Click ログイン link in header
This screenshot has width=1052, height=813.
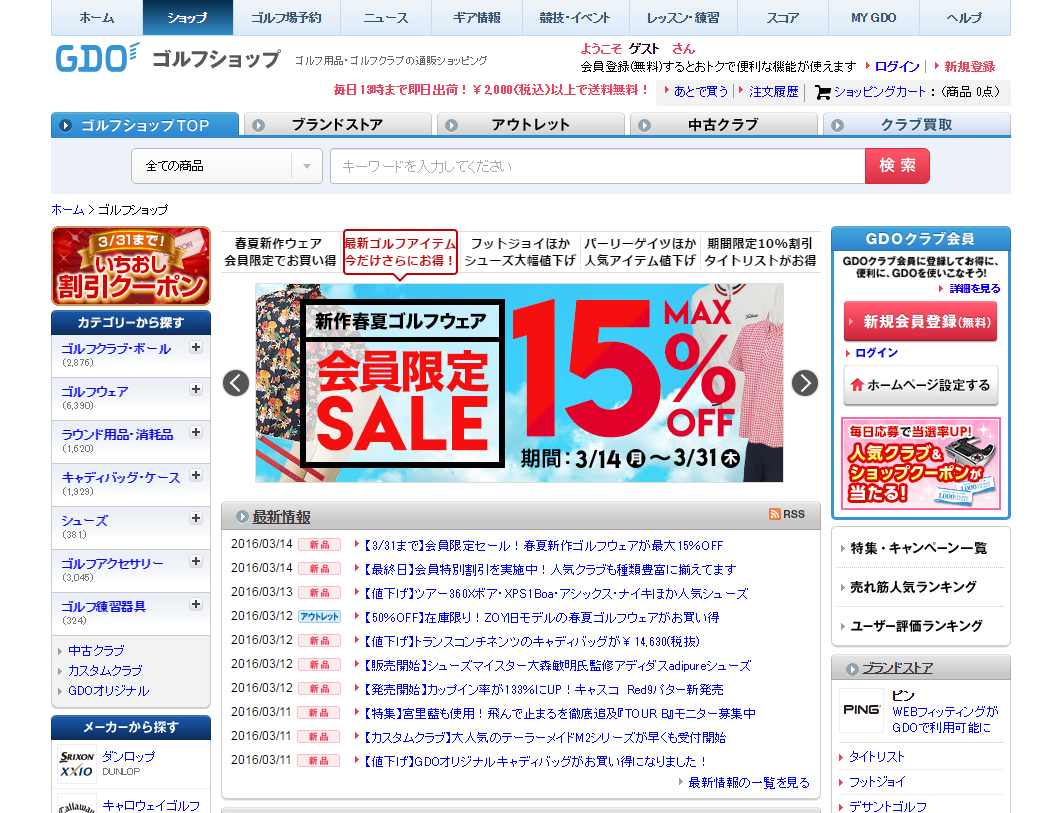[897, 66]
